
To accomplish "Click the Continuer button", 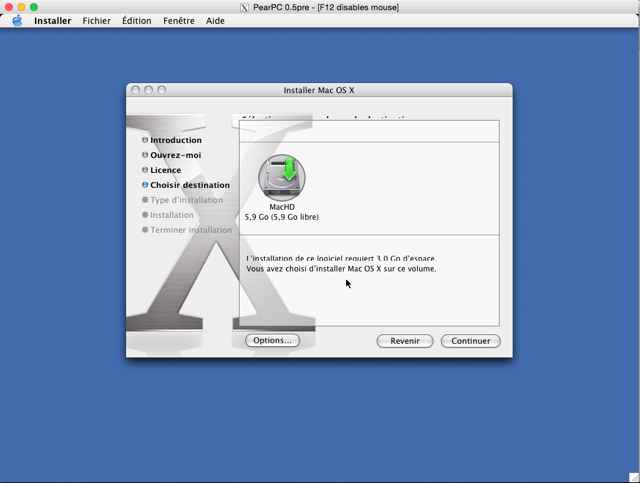I will click(x=471, y=341).
